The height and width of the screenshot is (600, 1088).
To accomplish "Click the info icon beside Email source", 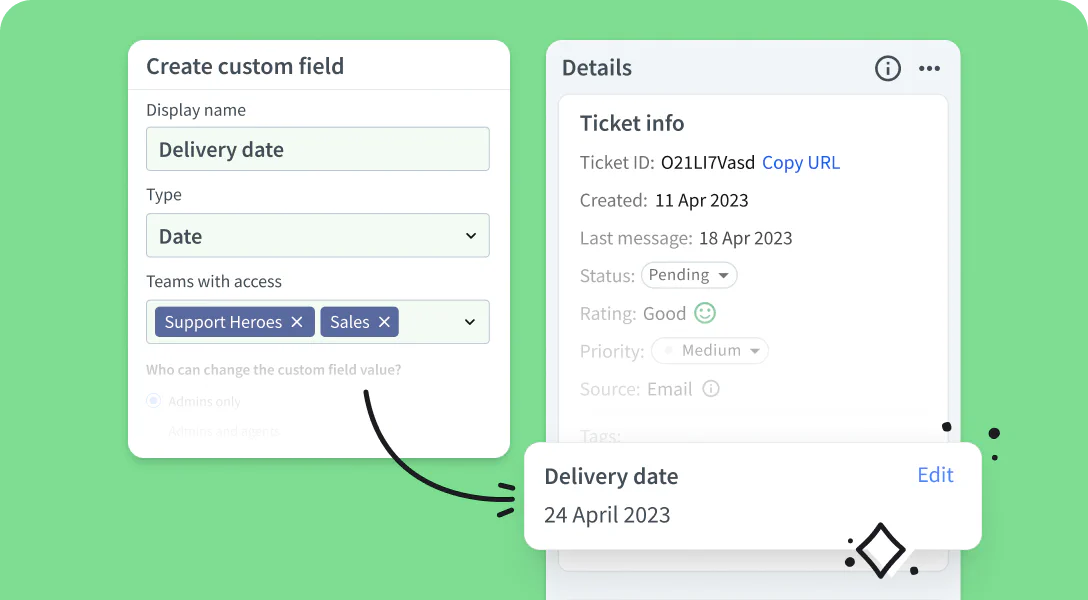I will [709, 389].
